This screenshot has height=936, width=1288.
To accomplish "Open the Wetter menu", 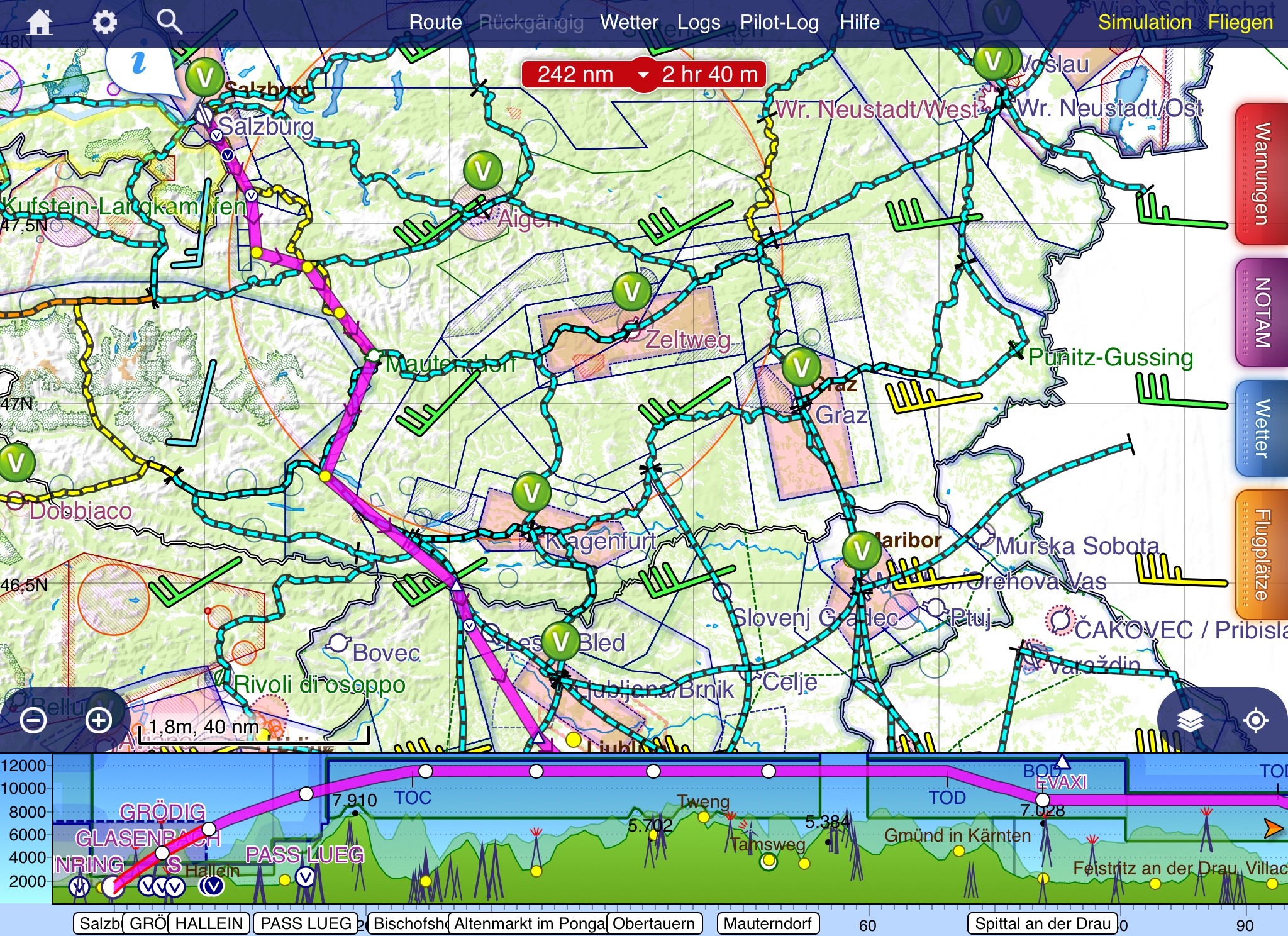I will pyautogui.click(x=629, y=23).
